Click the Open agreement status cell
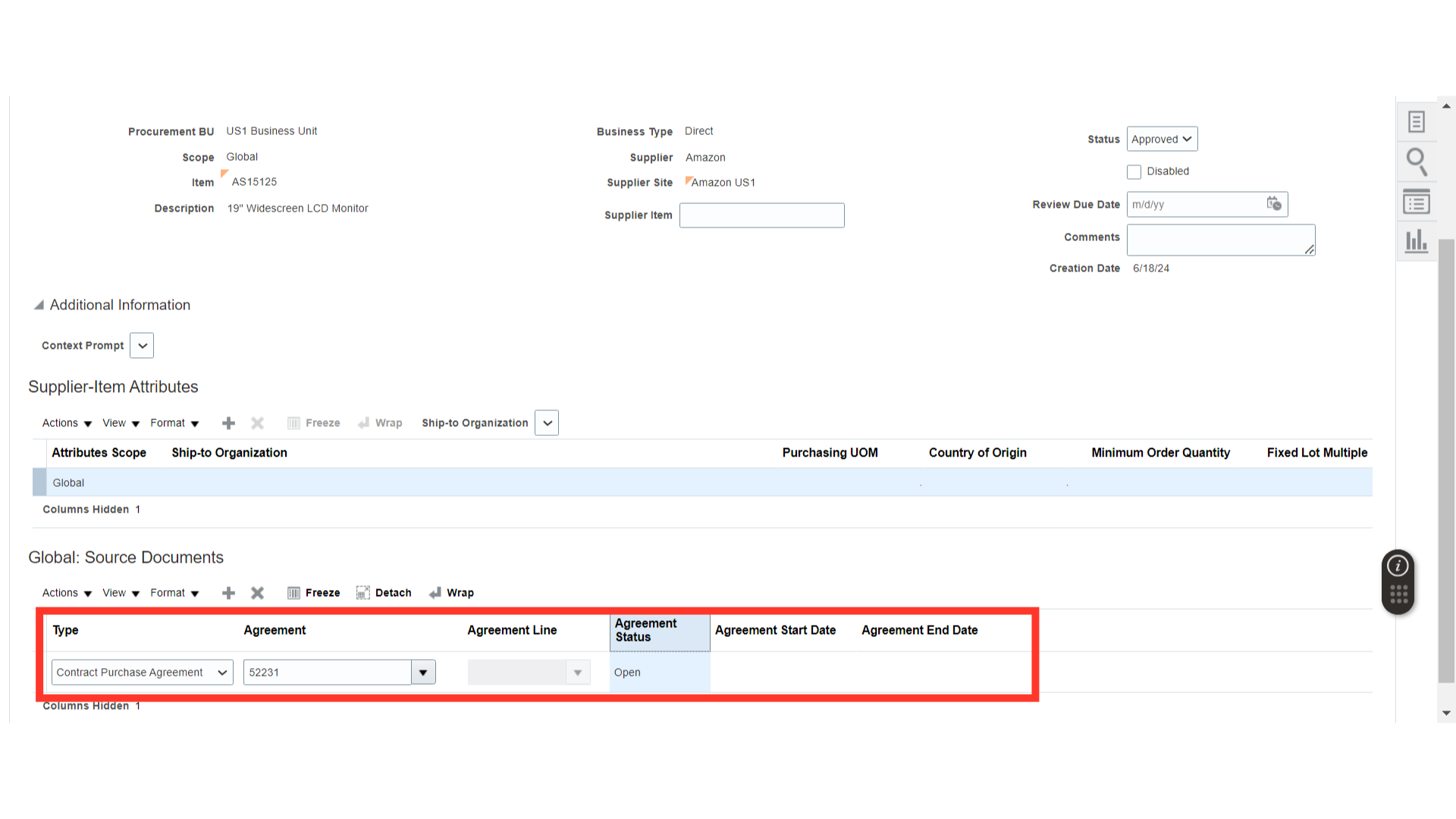This screenshot has height=819, width=1456. coord(660,673)
